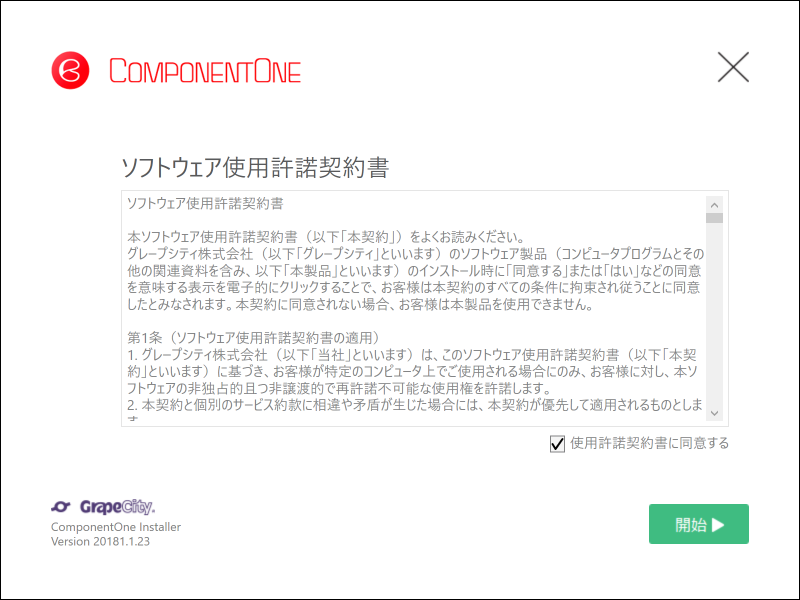Viewport: 800px width, 600px height.
Task: Uncheck 使用許諾契約書に同意する checkbox
Action: [x=557, y=443]
